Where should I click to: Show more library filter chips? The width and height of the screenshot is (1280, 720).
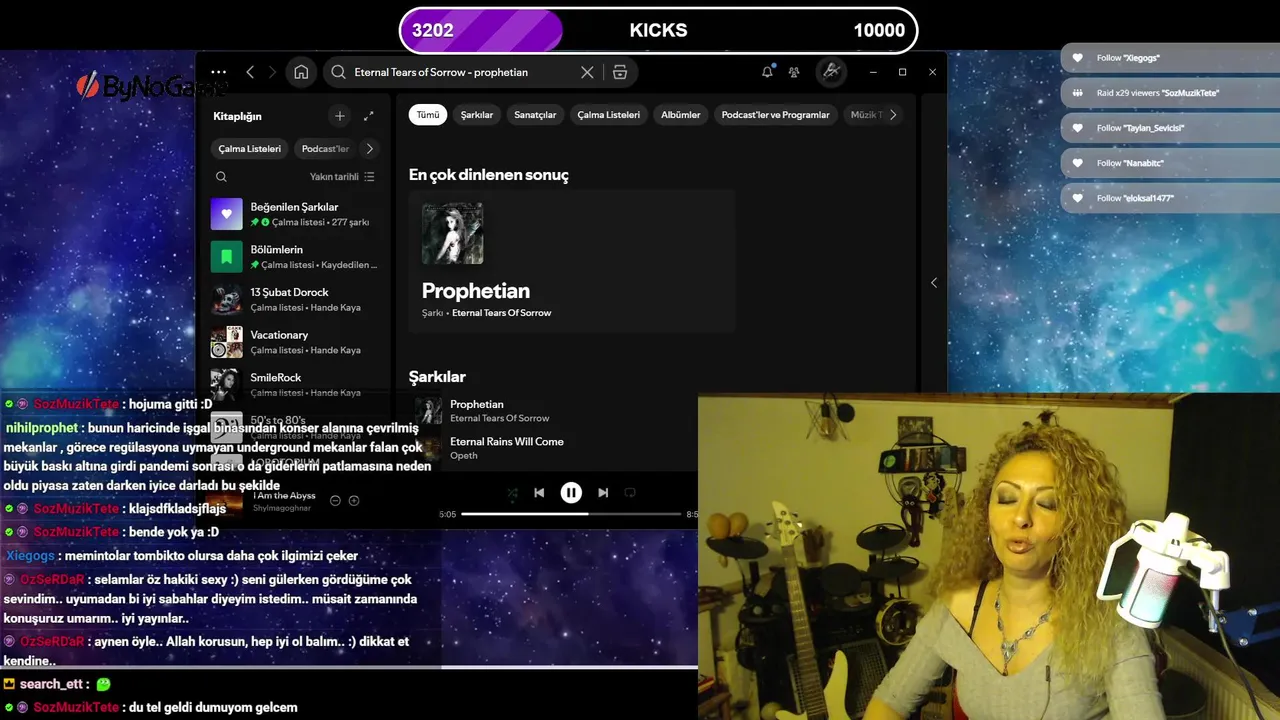coord(370,149)
